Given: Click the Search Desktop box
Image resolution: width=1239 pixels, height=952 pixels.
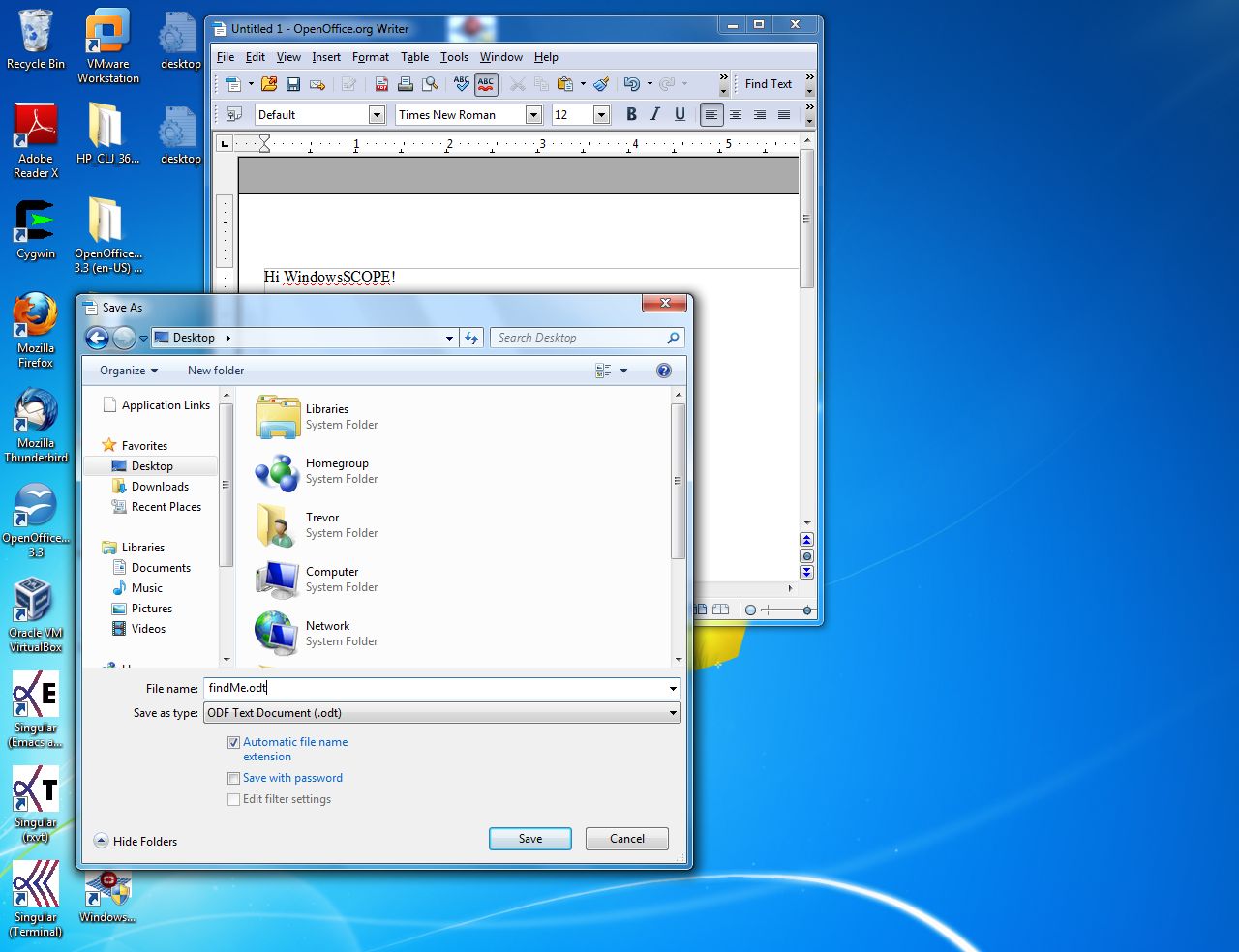Looking at the screenshot, I should (587, 338).
